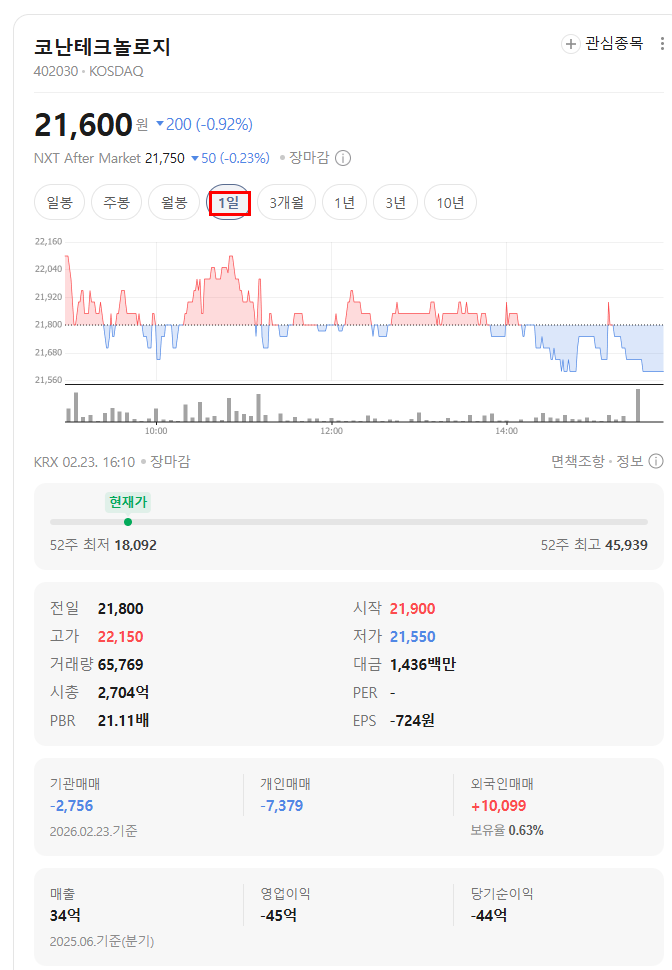Image resolution: width=672 pixels, height=970 pixels.
Task: Switch chart to 주봉 tab
Action: pyautogui.click(x=116, y=202)
